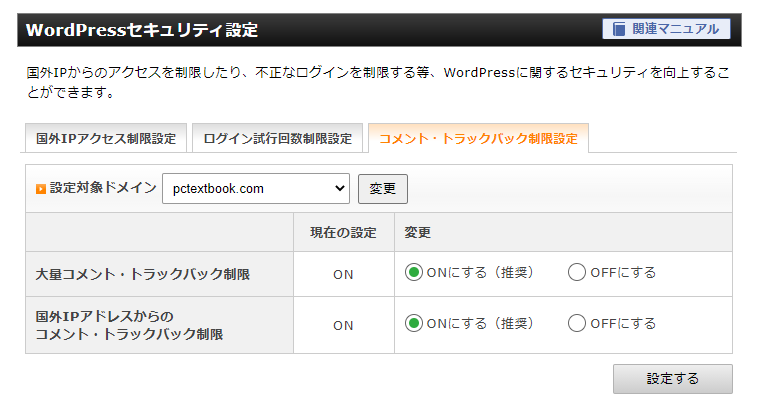Viewport: 758px width, 416px height.
Task: Click the 国外IPアドレスからの コメント・トラックバック制限 label
Action: pyautogui.click(x=129, y=325)
